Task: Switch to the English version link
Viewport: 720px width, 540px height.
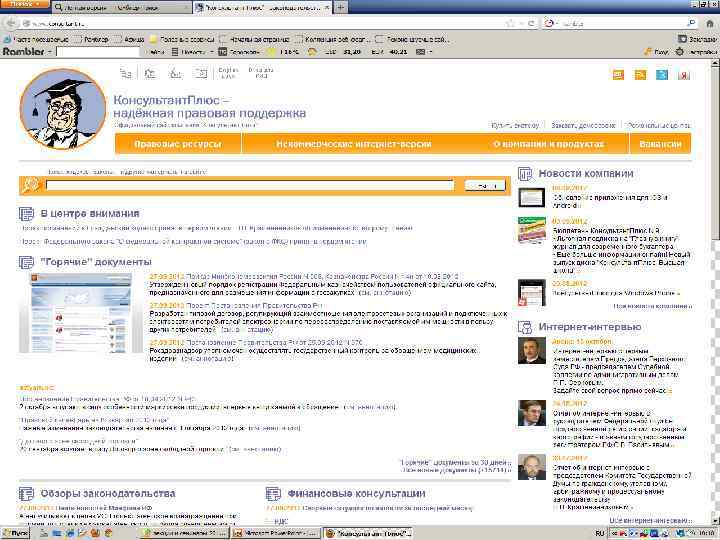Action: tap(228, 73)
